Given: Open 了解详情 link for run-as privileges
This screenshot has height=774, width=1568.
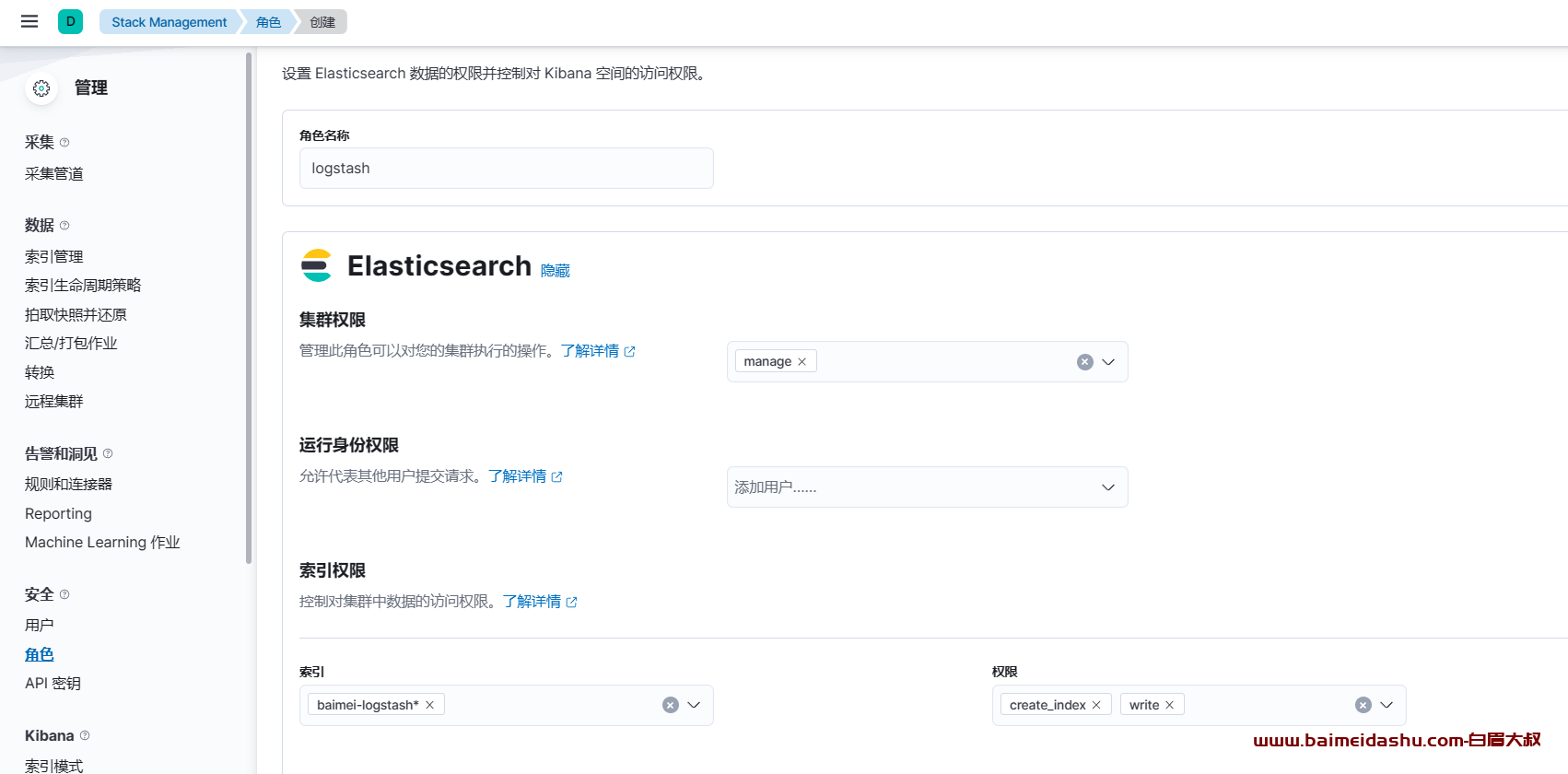Looking at the screenshot, I should pos(525,476).
